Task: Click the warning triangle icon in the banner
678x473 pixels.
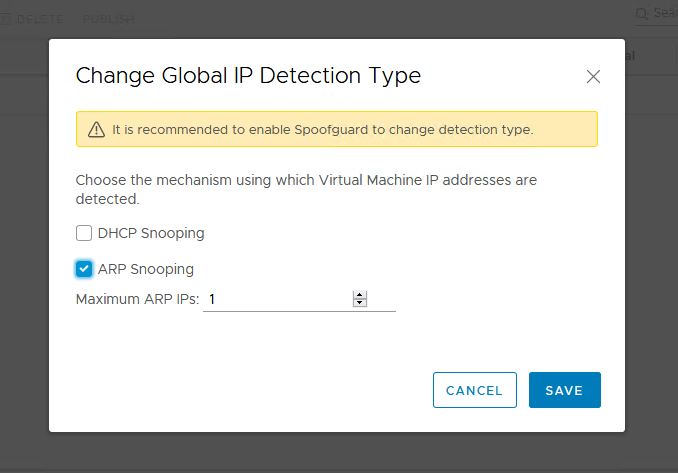Action: pyautogui.click(x=96, y=130)
